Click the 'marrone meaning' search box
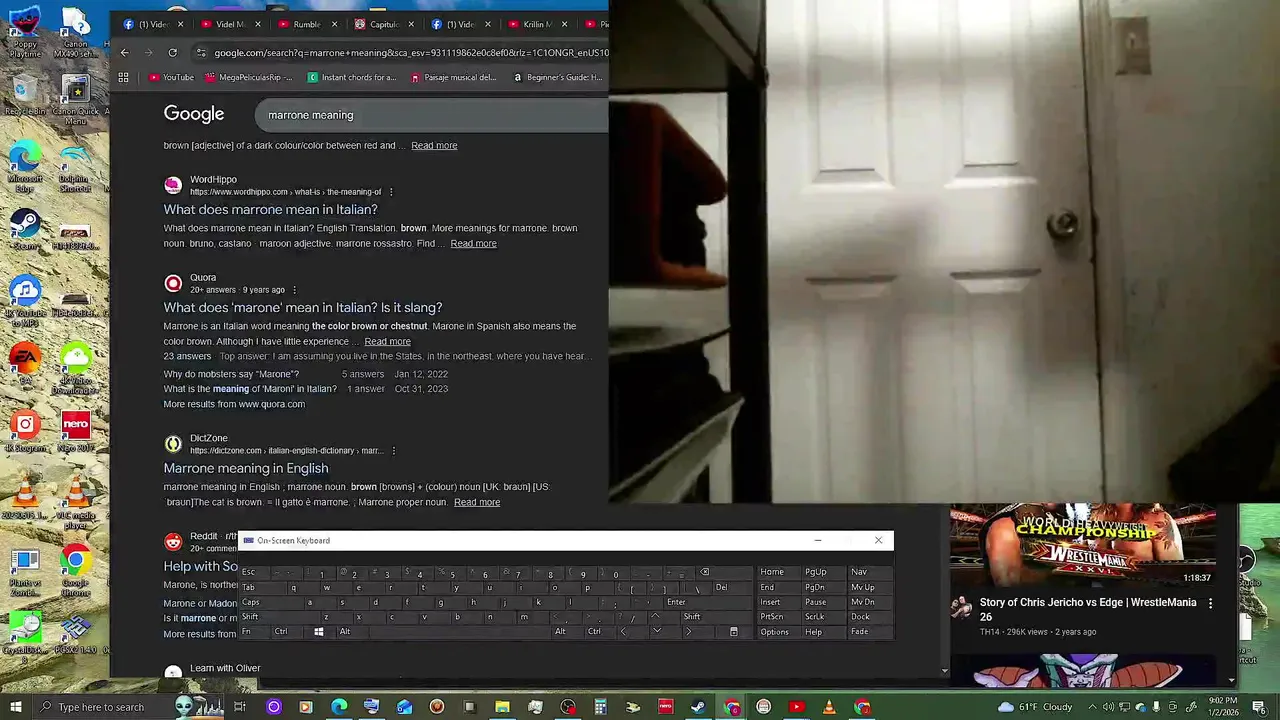1280x720 pixels. click(x=430, y=115)
